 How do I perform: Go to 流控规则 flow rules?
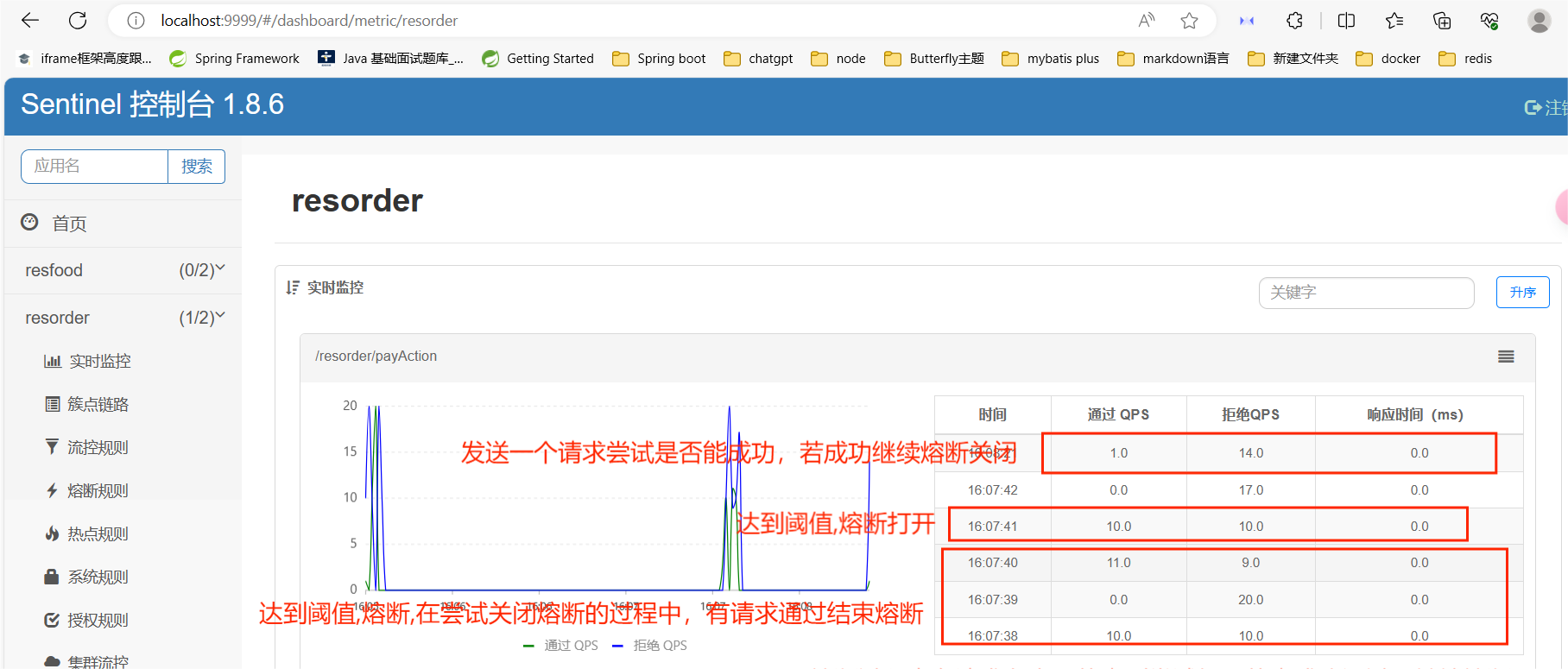coord(98,448)
